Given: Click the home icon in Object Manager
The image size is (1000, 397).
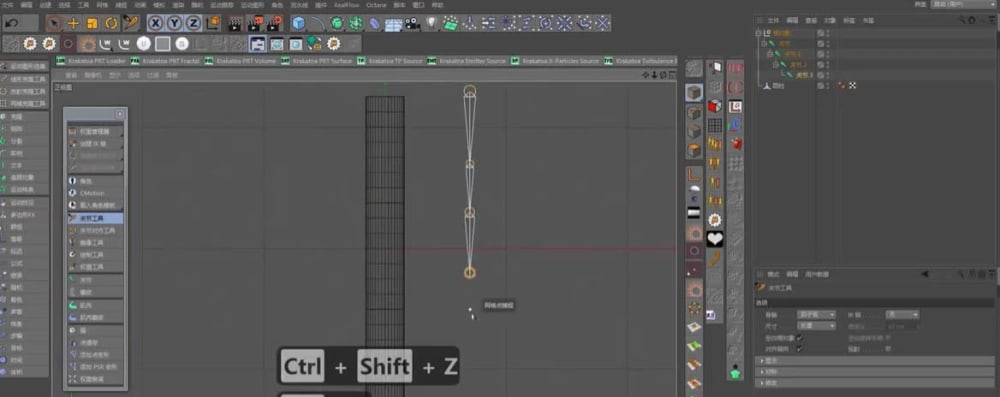Looking at the screenshot, I should pyautogui.click(x=971, y=20).
